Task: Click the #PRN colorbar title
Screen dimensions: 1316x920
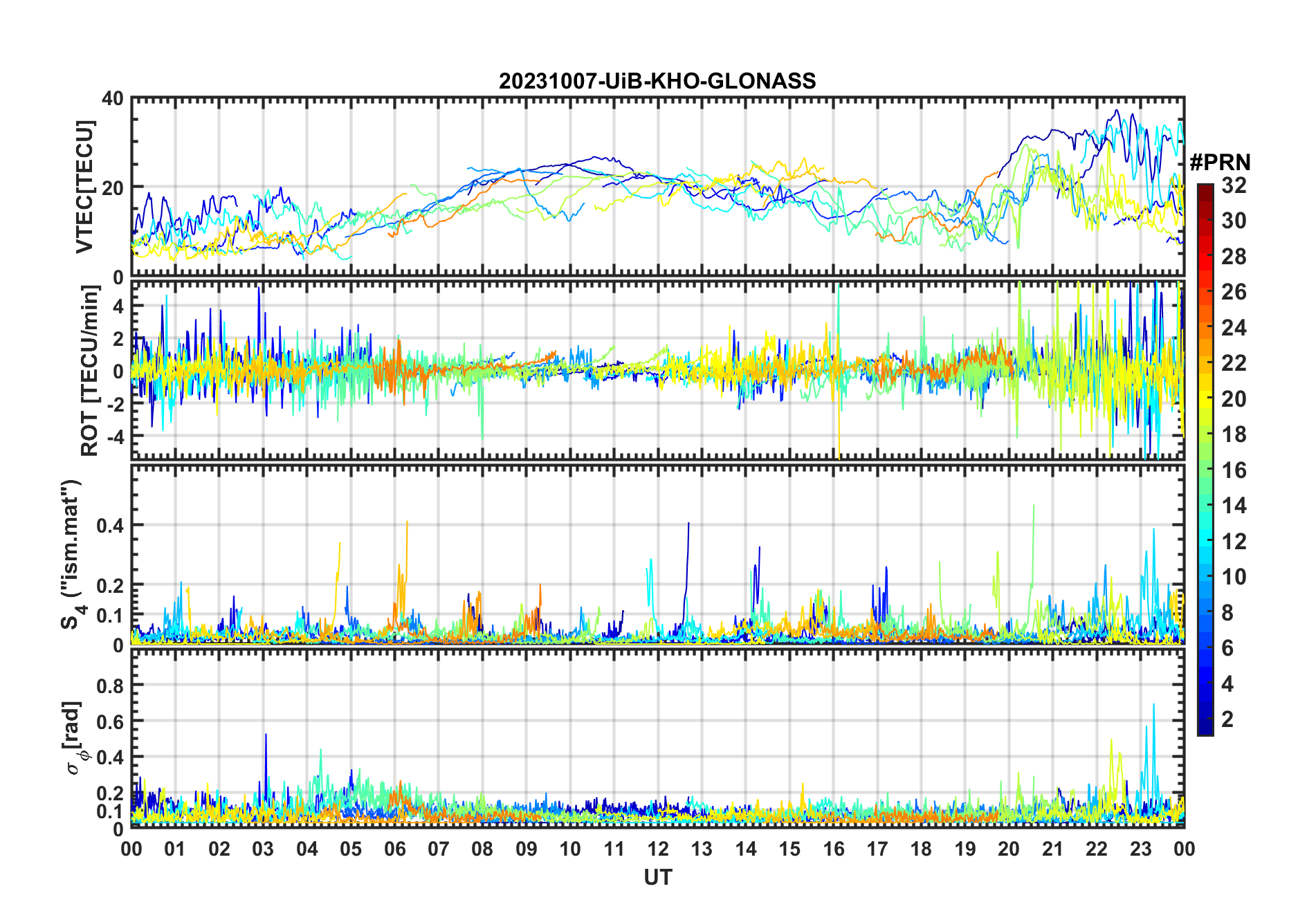Action: pos(1220,163)
